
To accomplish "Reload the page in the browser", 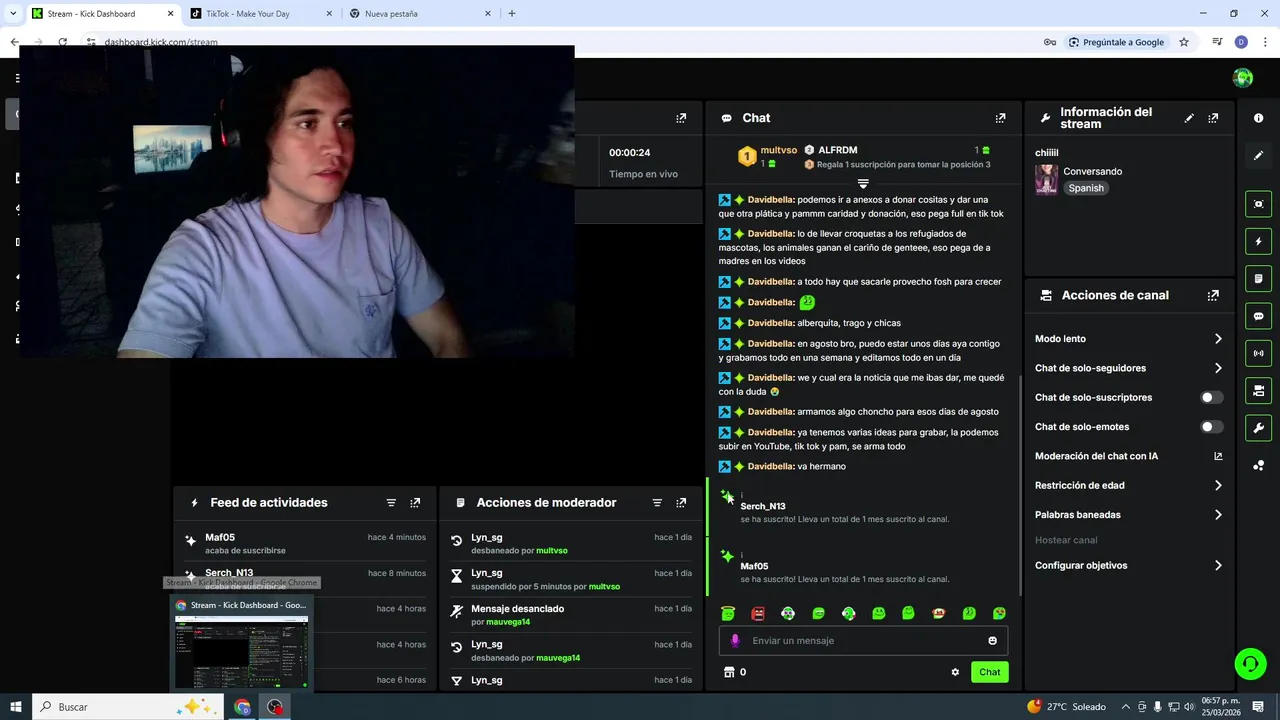I will (62, 42).
